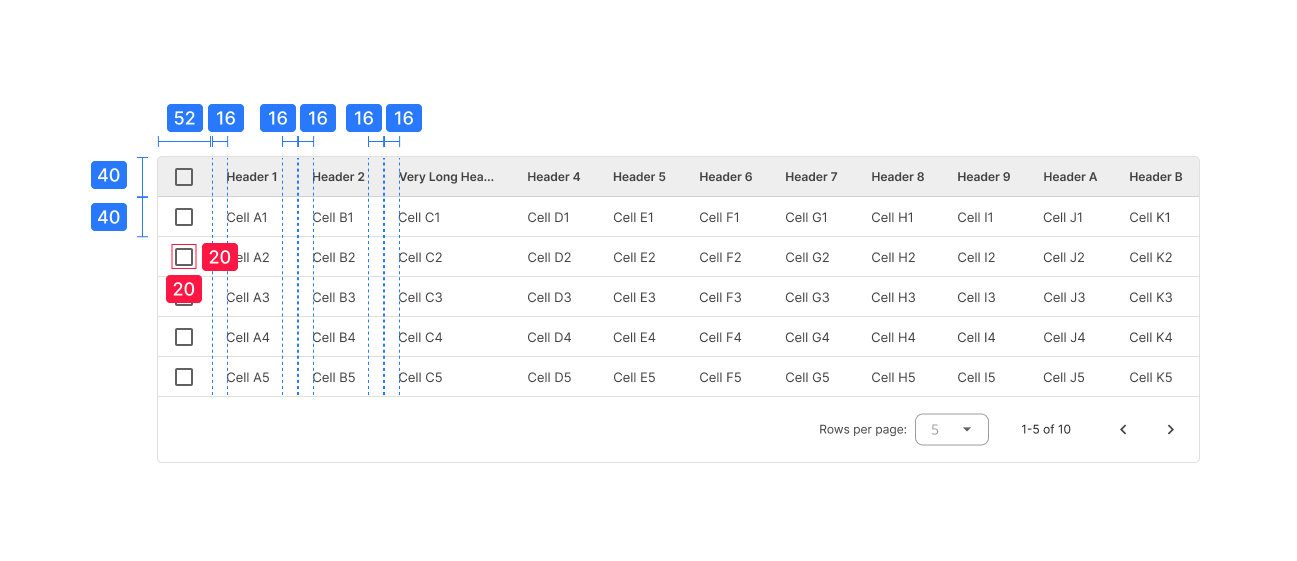Viewport: 1297px width, 561px height.
Task: Click the Header B column header
Action: click(1155, 177)
